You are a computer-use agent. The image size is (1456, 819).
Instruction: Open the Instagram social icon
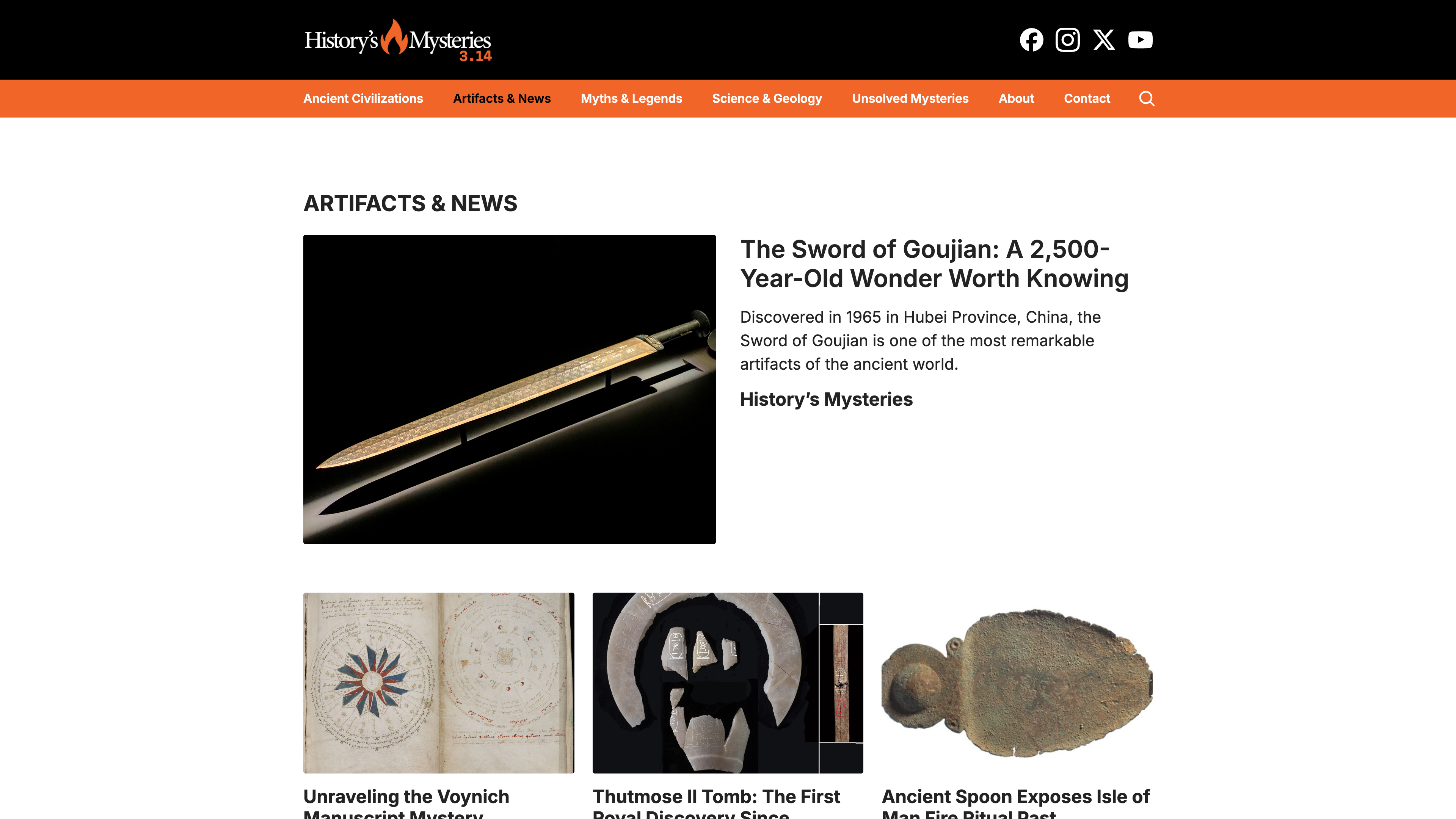pyautogui.click(x=1067, y=39)
